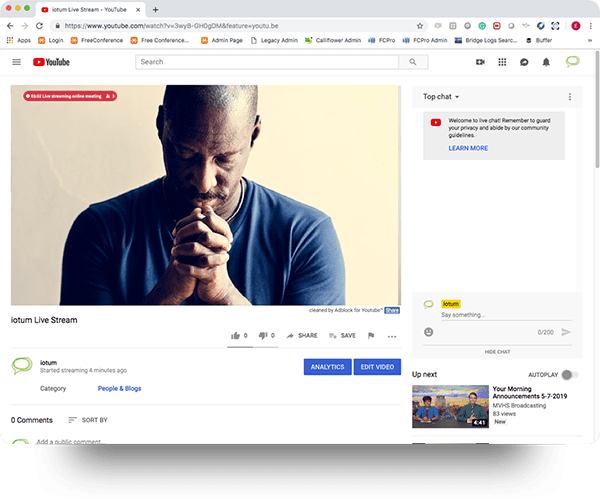This screenshot has width=600, height=499.
Task: Toggle the Autoplay switch
Action: (570, 375)
